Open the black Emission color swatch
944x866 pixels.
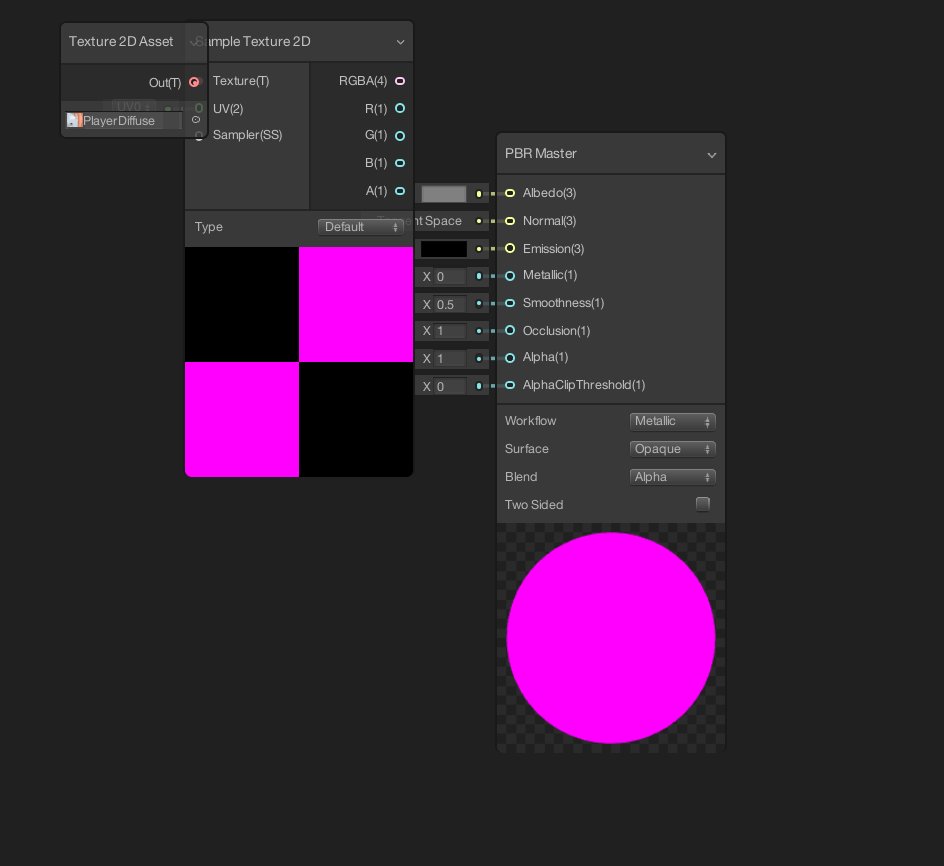(x=444, y=249)
